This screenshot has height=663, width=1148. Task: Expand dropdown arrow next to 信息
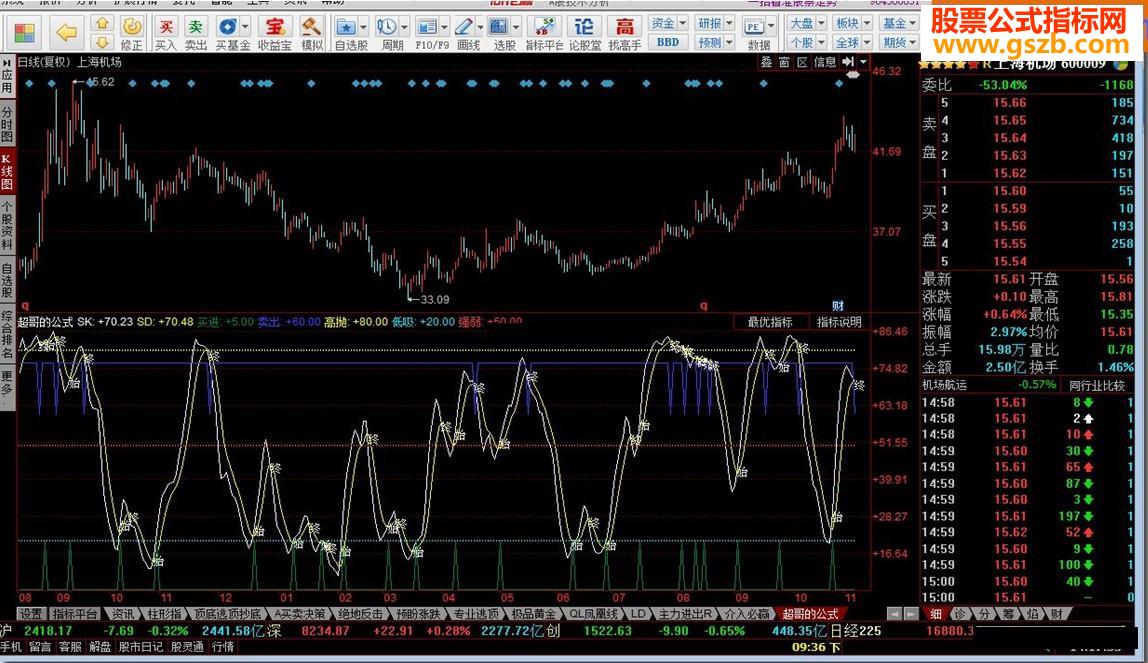[x=863, y=62]
